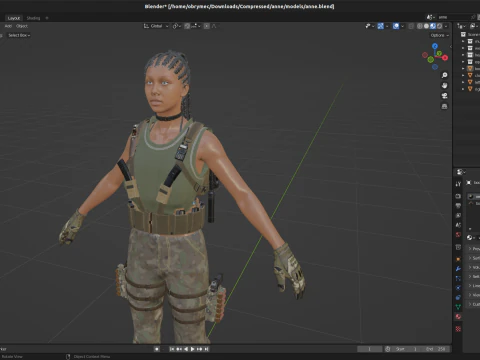The image size is (480, 360).
Task: Click the viewport zoom icon
Action: (444, 75)
